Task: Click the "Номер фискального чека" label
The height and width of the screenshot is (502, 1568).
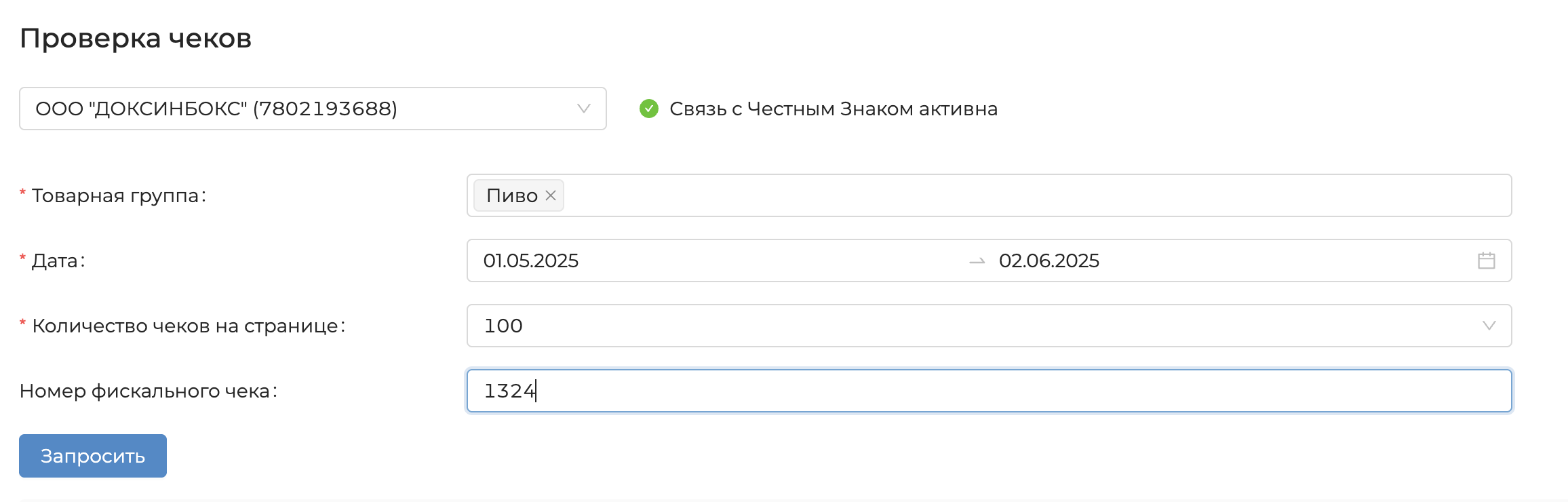Action: 147,391
